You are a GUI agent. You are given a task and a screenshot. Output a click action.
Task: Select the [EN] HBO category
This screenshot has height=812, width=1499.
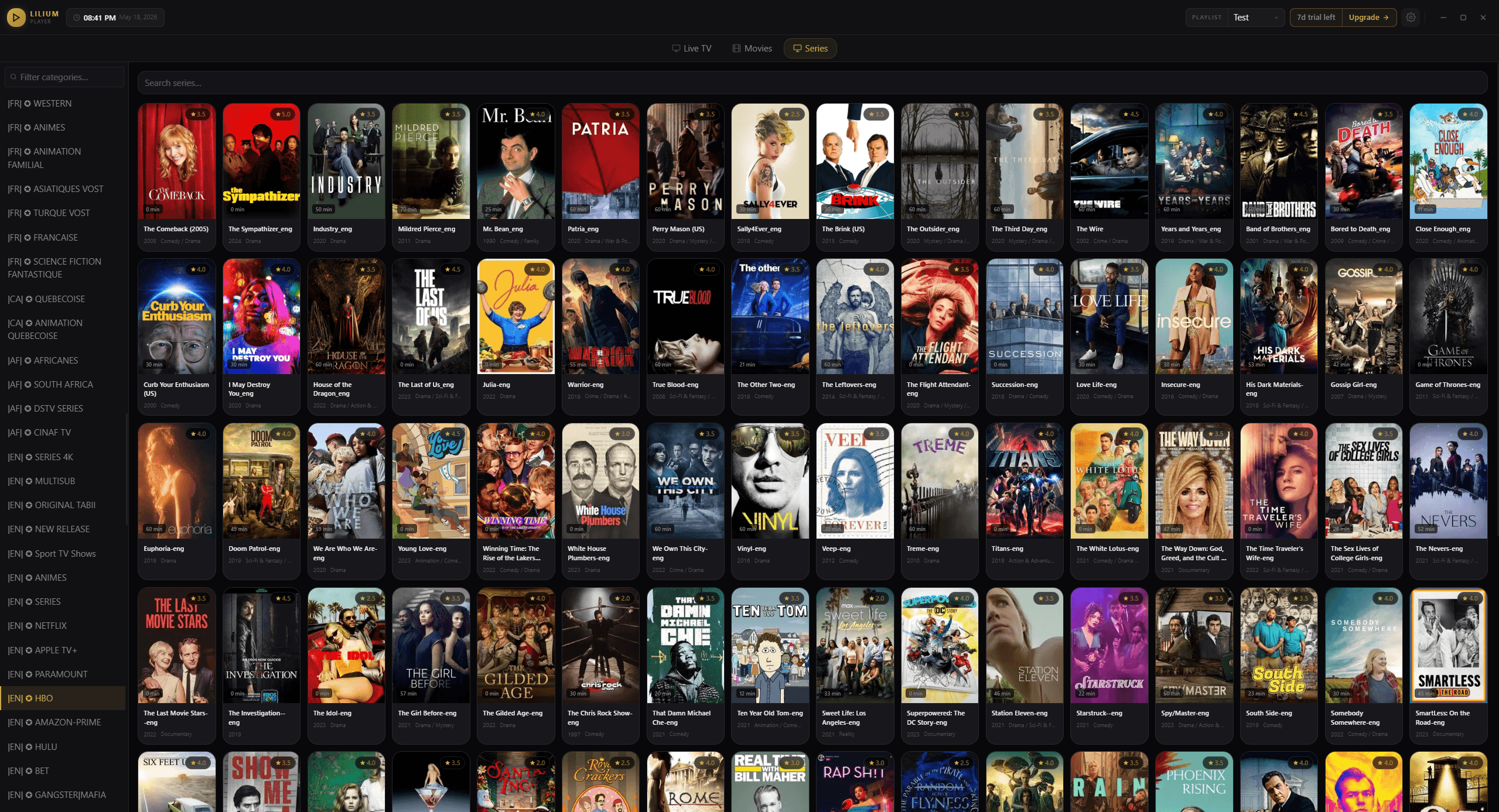click(63, 698)
